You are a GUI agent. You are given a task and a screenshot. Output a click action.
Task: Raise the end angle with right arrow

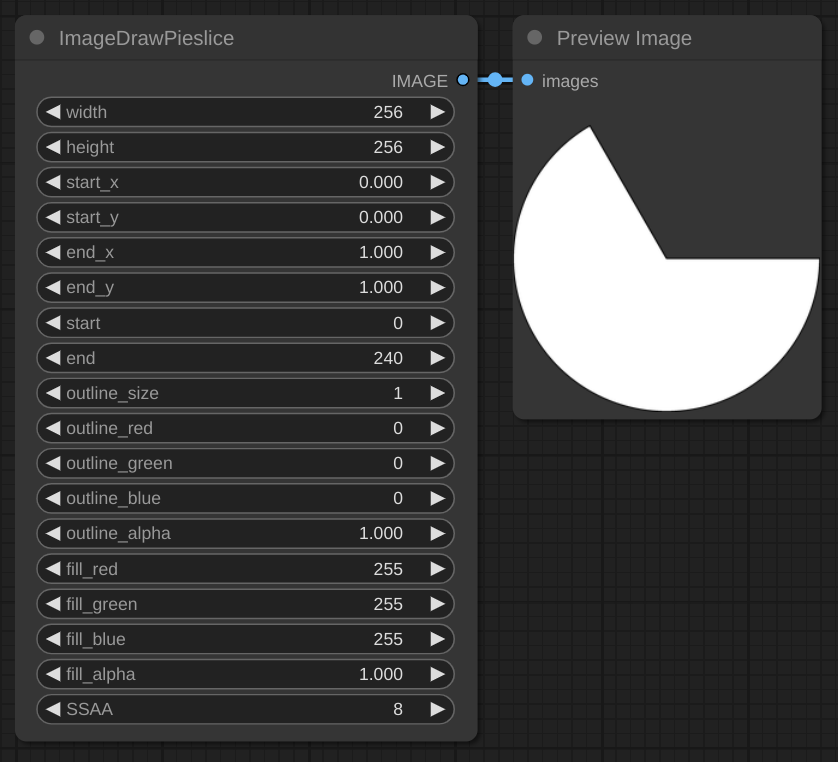[437, 358]
